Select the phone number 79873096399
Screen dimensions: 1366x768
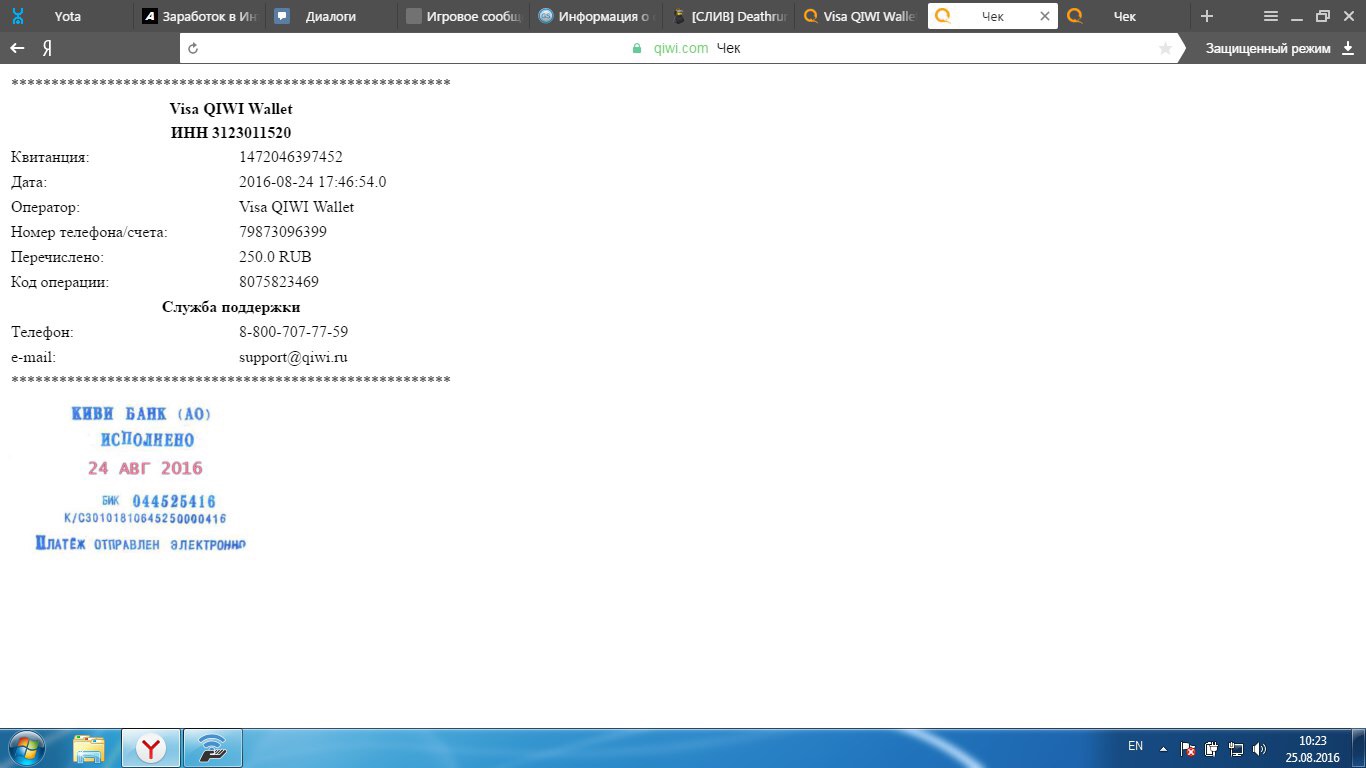[x=283, y=232]
